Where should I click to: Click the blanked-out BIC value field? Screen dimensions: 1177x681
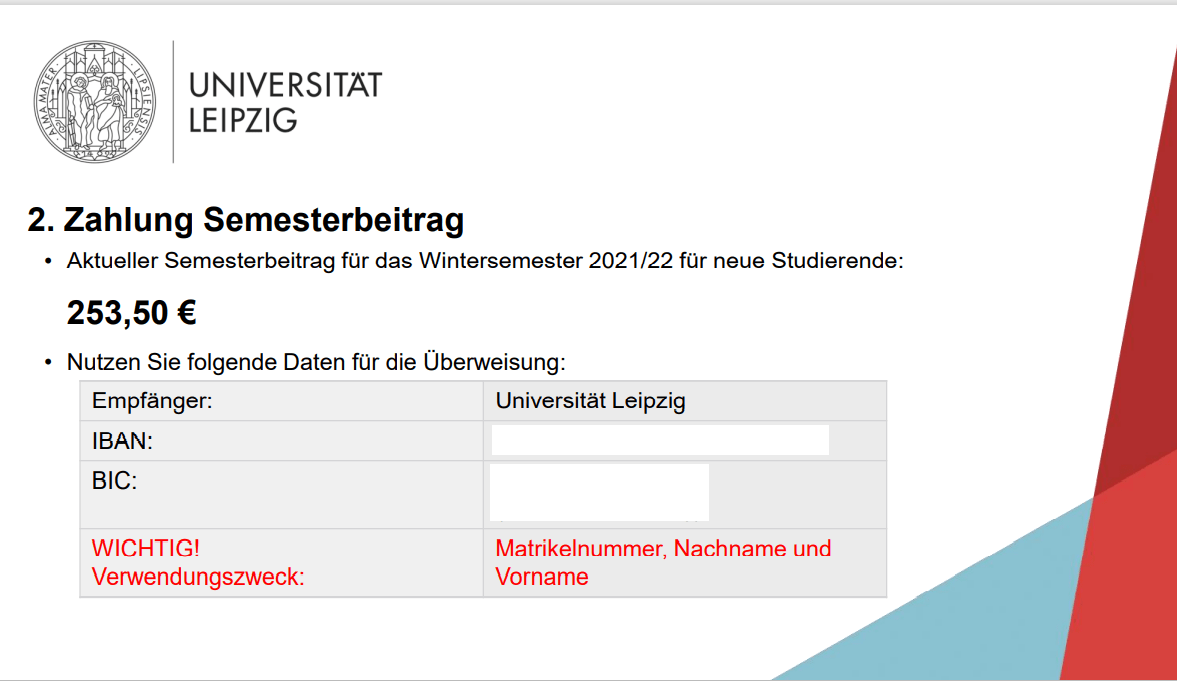tap(599, 493)
